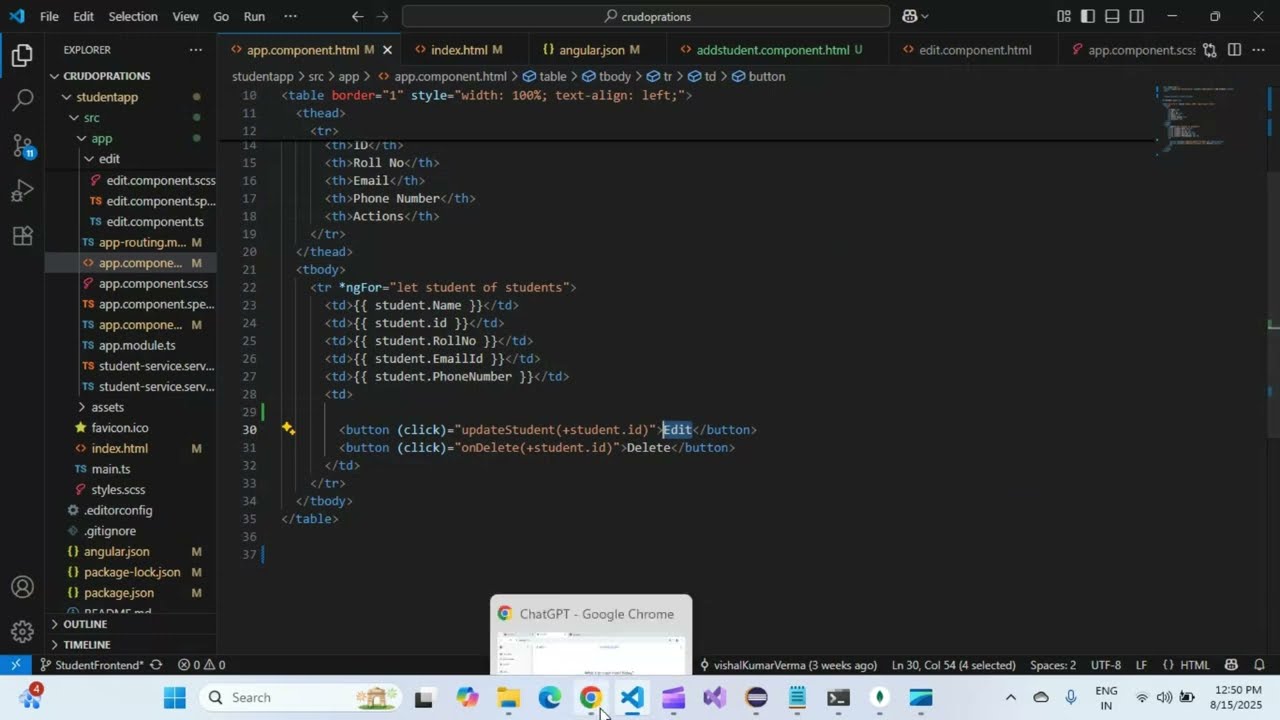Image resolution: width=1280 pixels, height=720 pixels.
Task: Click the sparkle code action lightbulb on line 30
Action: pos(288,429)
